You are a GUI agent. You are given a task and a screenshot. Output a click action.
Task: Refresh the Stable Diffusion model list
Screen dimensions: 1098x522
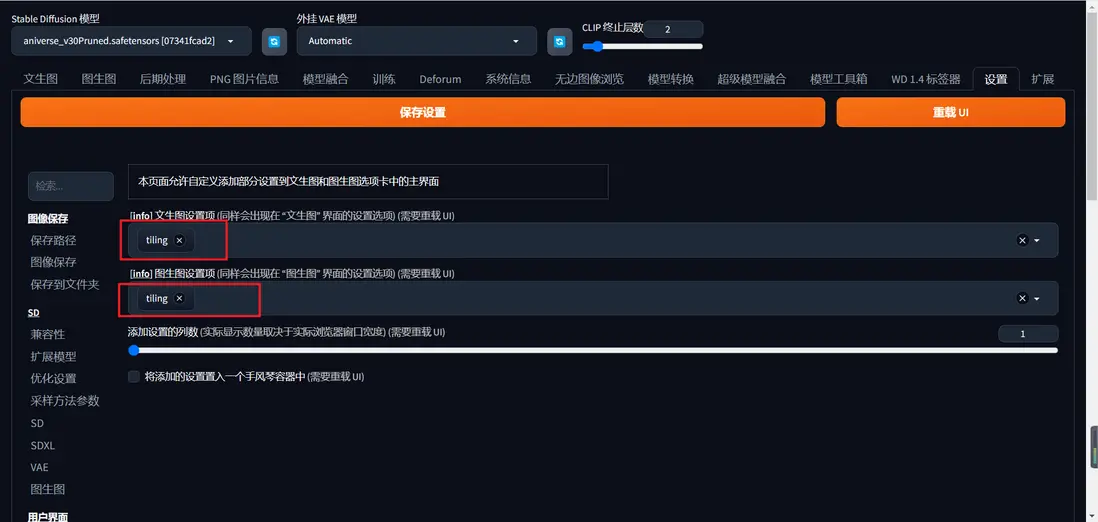coord(274,41)
